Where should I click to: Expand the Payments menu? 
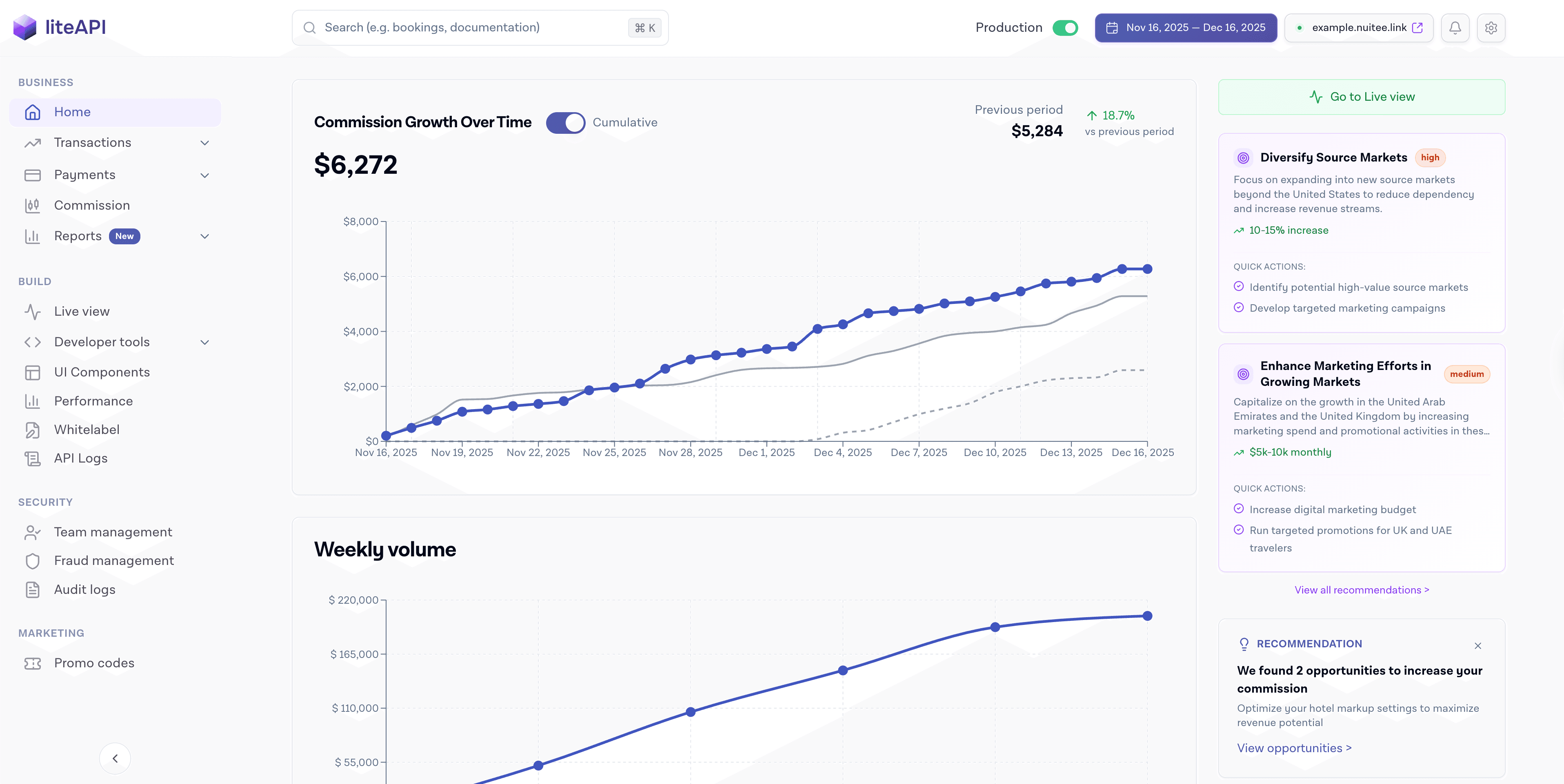[x=205, y=175]
